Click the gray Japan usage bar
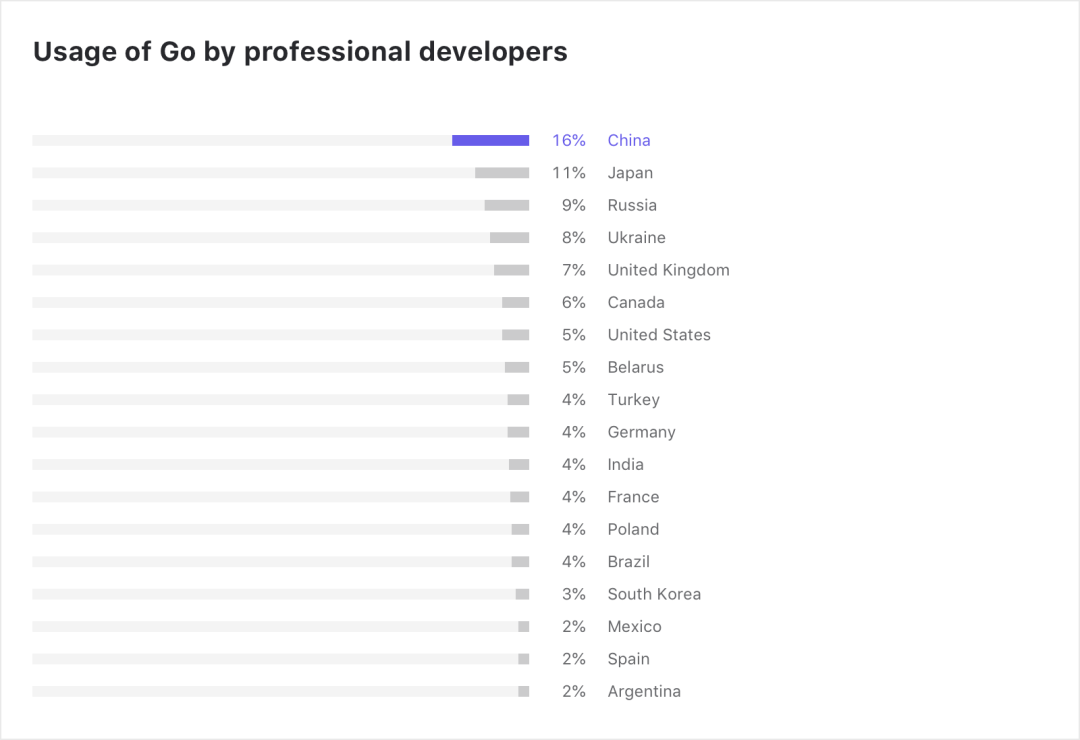 pos(502,173)
